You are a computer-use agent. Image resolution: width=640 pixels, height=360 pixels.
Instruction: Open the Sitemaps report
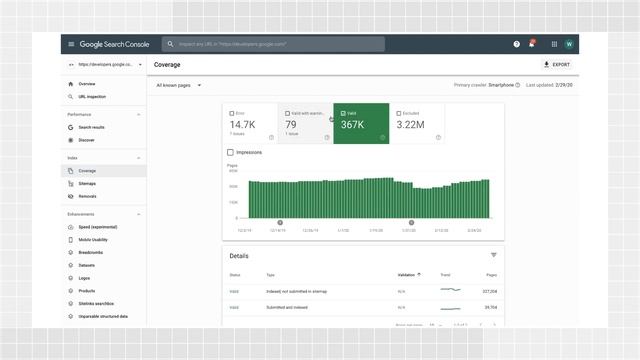(104, 184)
